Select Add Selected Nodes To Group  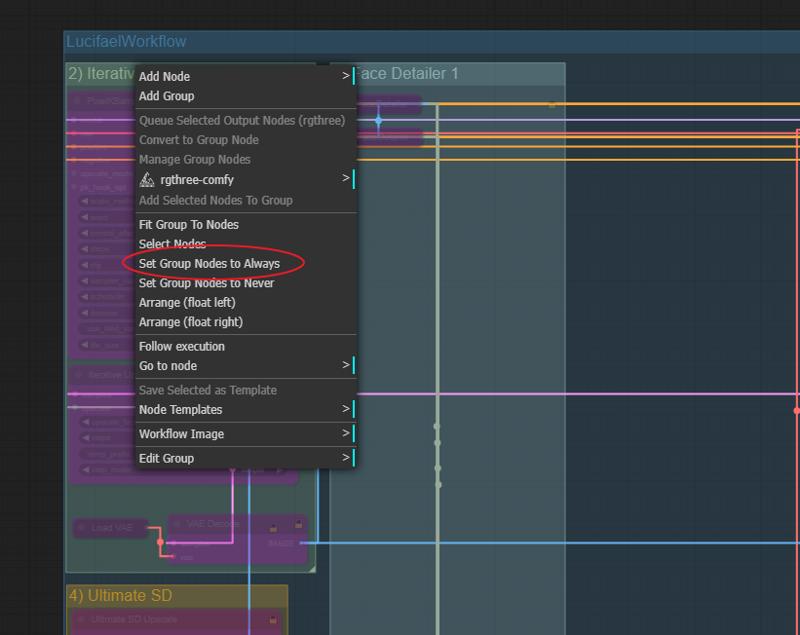coord(246,200)
